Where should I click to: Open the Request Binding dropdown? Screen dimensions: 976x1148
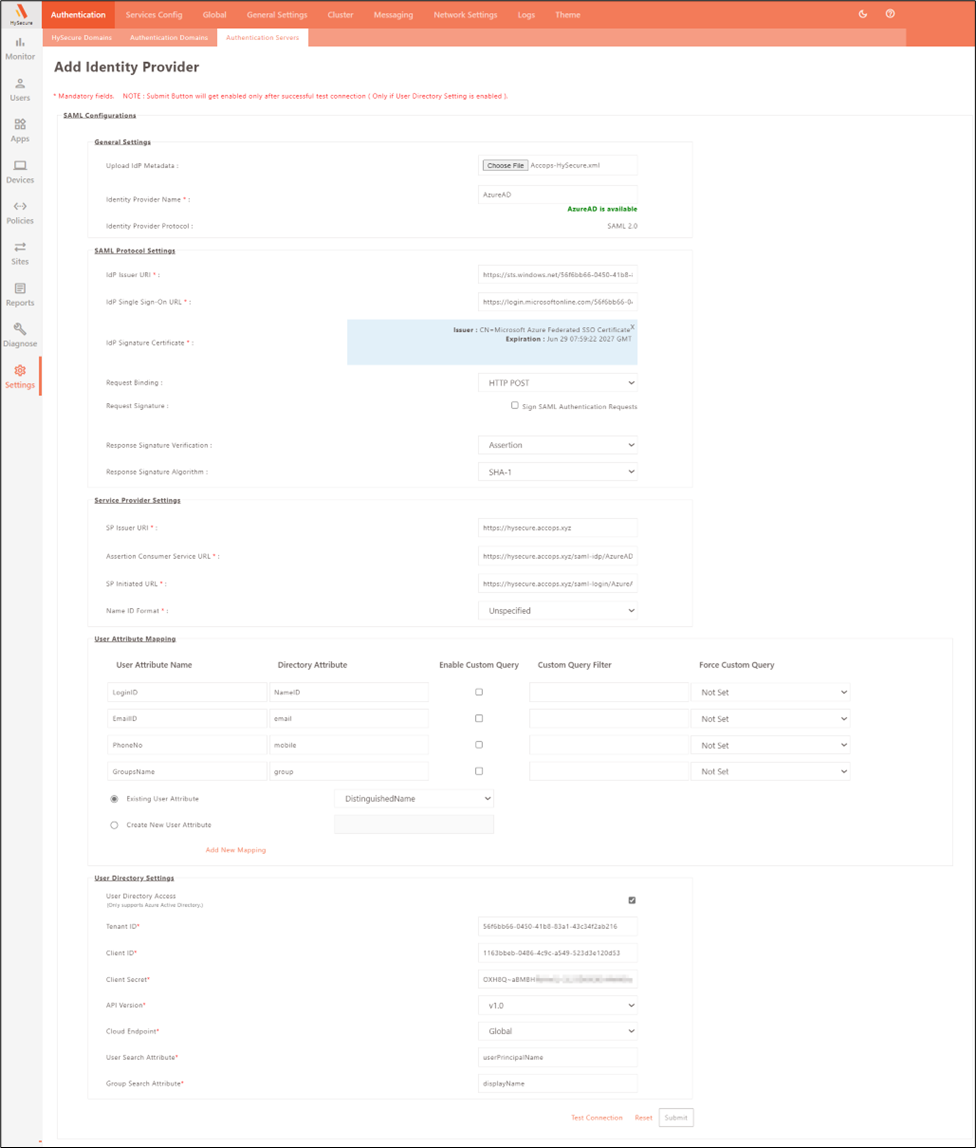coord(557,383)
